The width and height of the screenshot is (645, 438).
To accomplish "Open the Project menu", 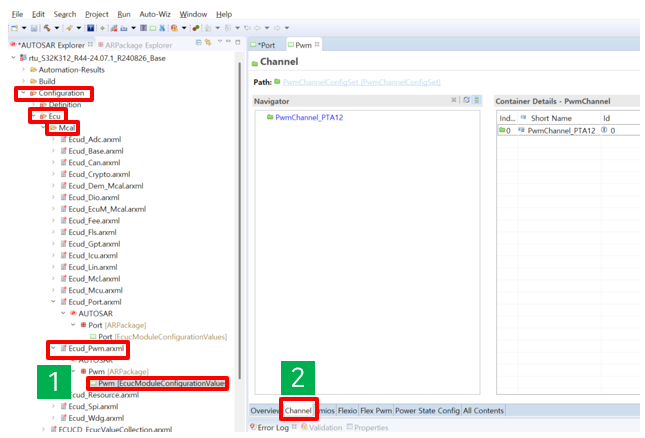I will (x=97, y=14).
